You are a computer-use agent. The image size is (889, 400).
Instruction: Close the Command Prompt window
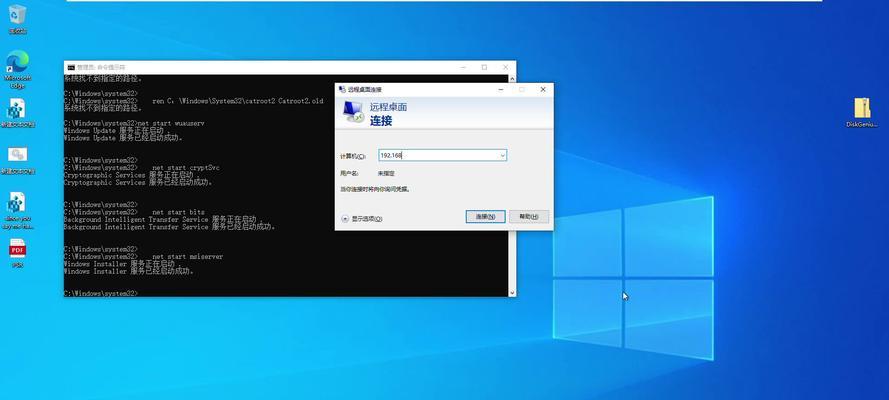point(505,67)
